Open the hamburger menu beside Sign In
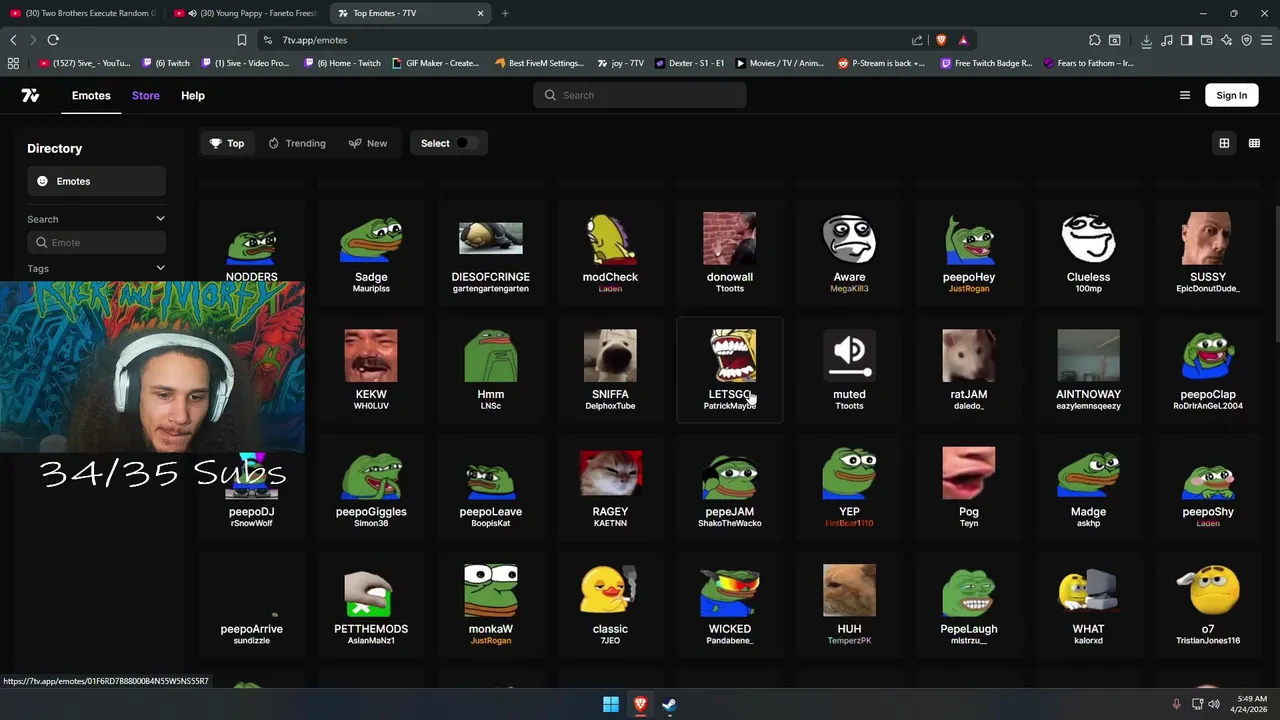 pos(1185,95)
